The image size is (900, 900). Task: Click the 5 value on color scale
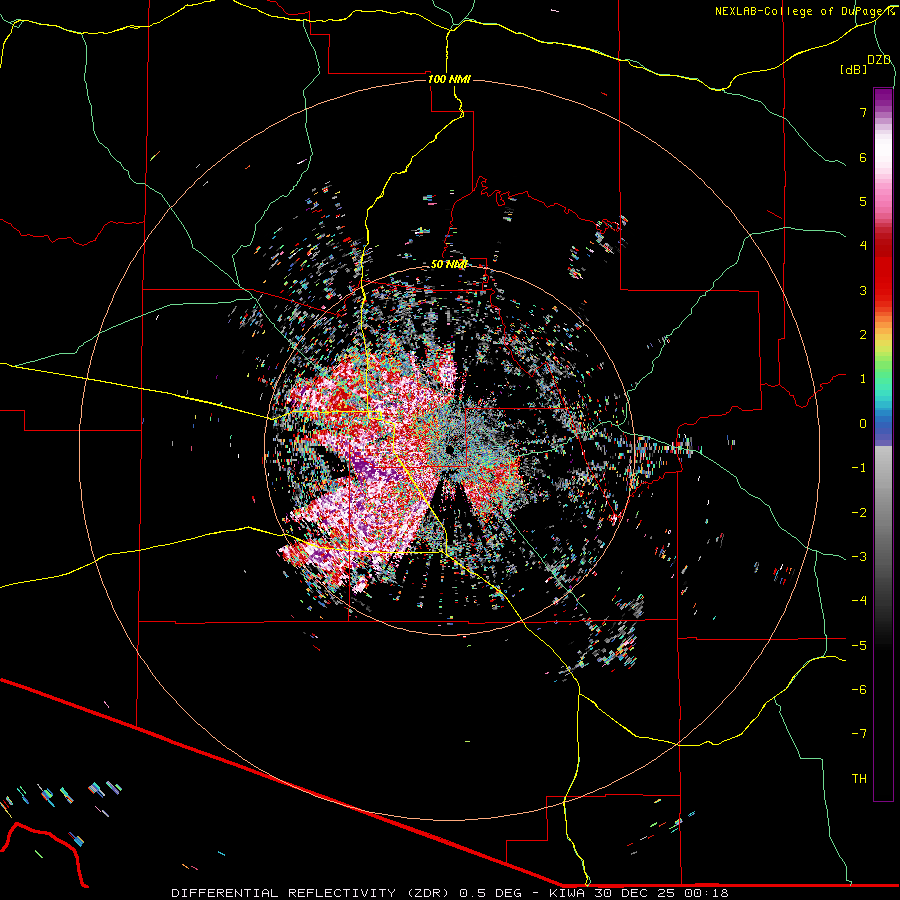pos(863,201)
